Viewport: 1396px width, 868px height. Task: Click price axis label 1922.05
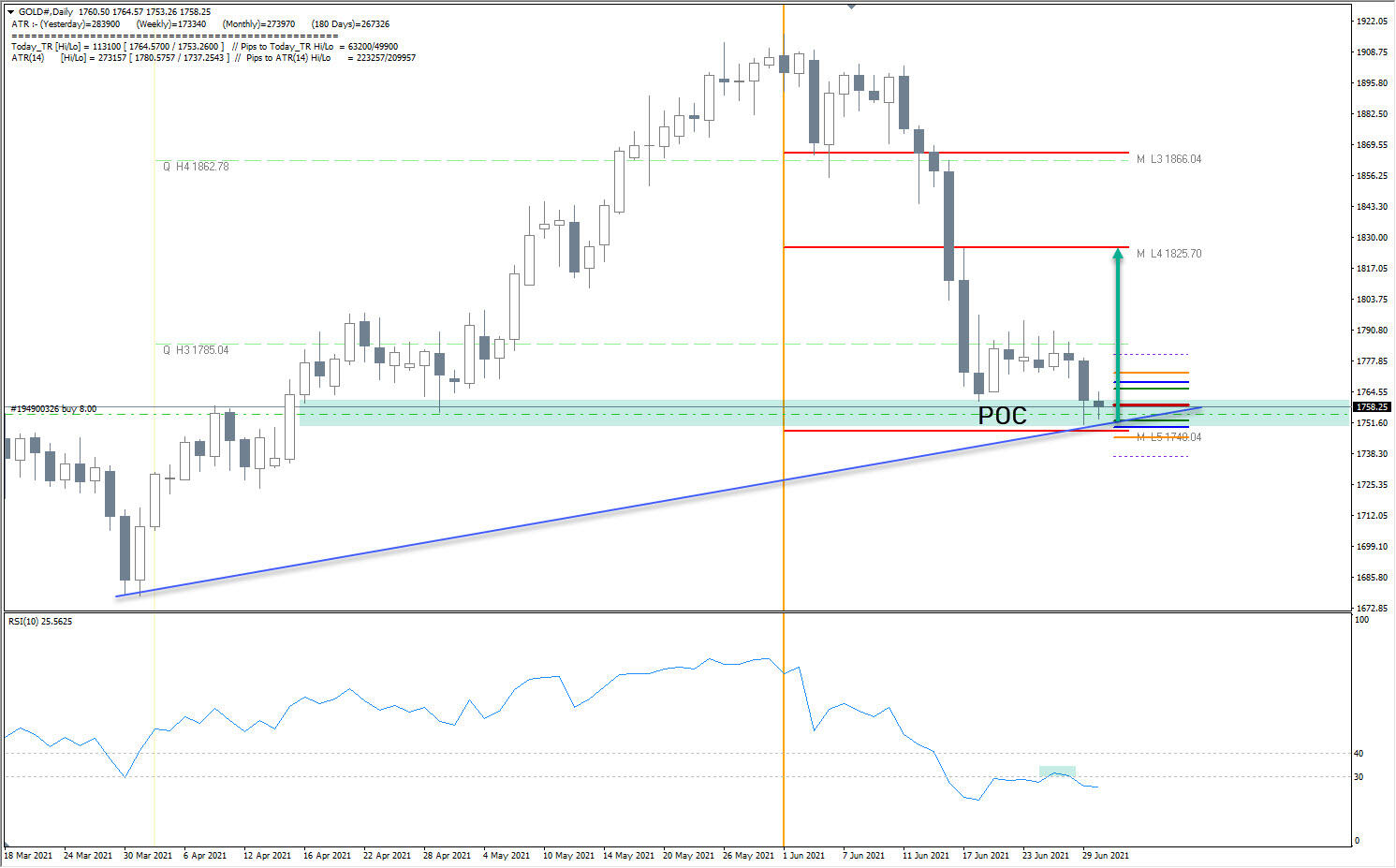(x=1372, y=22)
